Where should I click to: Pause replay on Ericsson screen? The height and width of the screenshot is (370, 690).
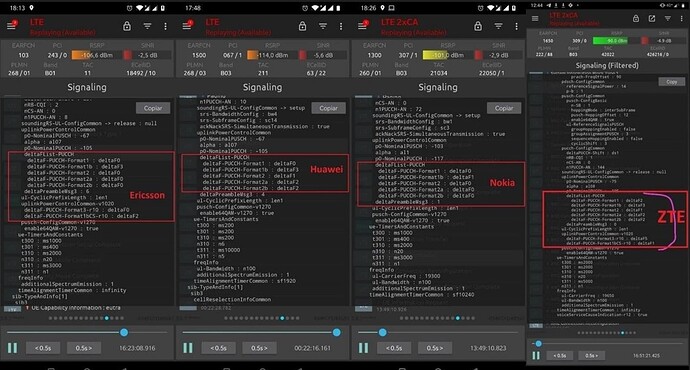tap(12, 348)
